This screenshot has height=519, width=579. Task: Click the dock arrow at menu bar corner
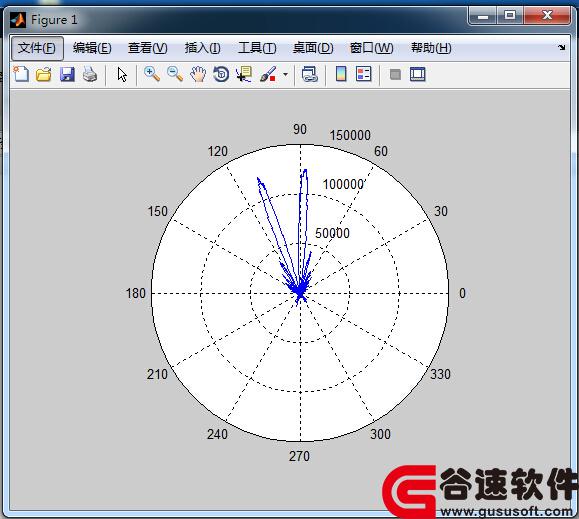tap(562, 47)
